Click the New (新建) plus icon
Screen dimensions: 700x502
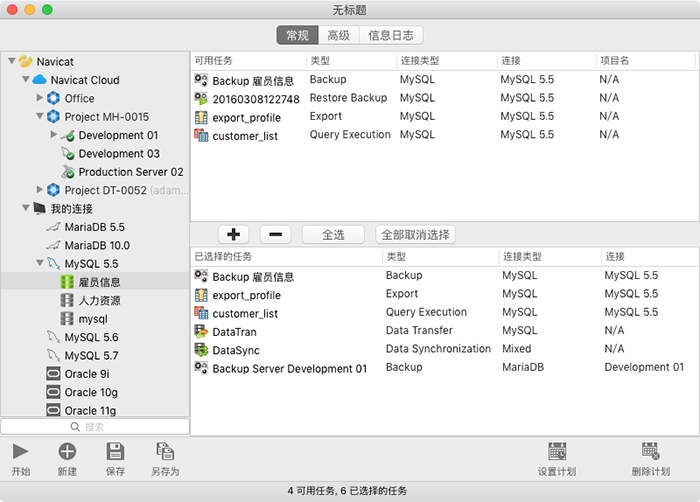coord(67,452)
